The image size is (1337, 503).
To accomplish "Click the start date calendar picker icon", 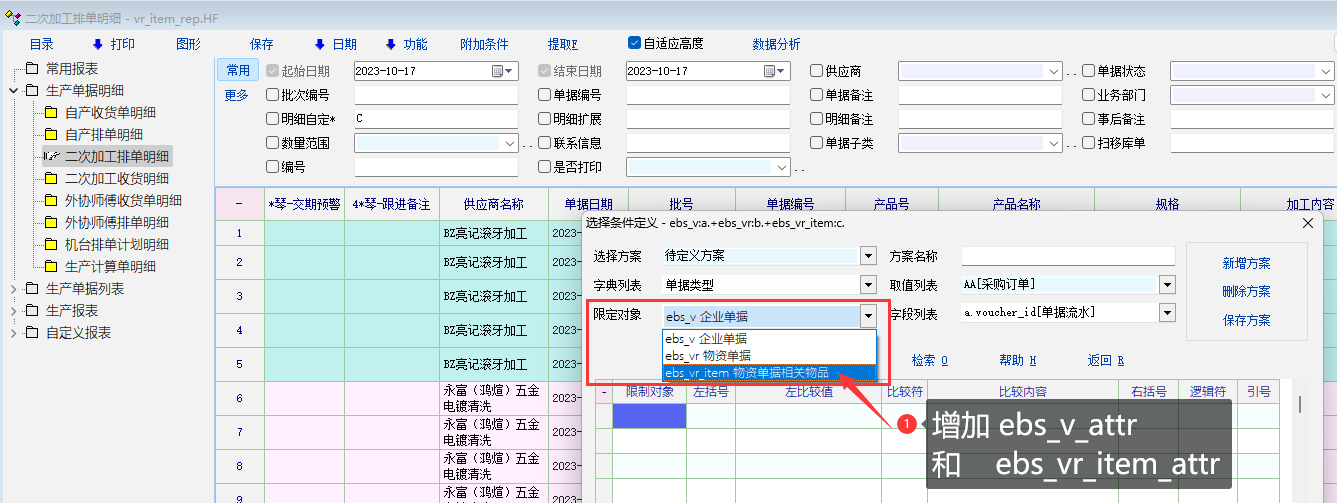I will point(497,71).
